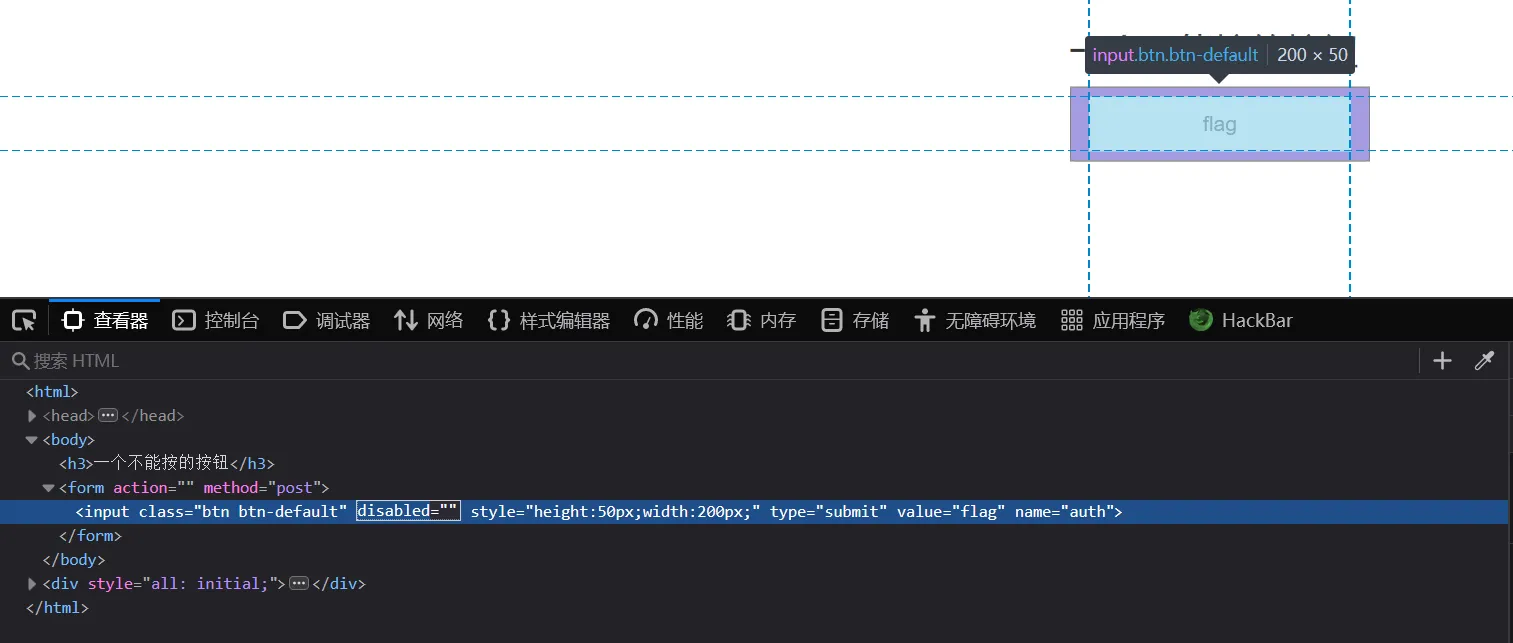Click the name auth attribute
This screenshot has height=643, width=1513.
coord(1064,512)
